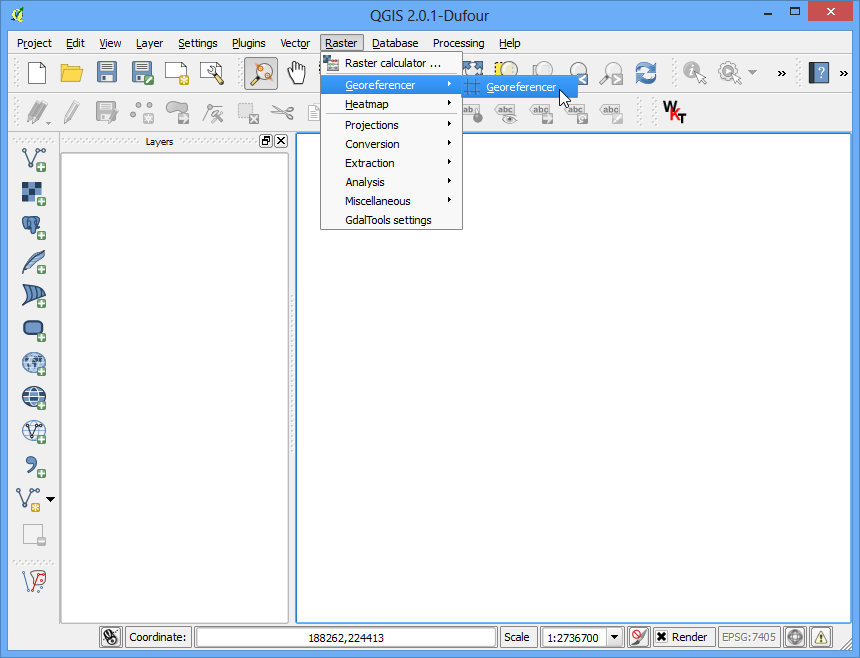The image size is (860, 658).
Task: Open dropdown arrow beside run feature action
Action: 752,72
